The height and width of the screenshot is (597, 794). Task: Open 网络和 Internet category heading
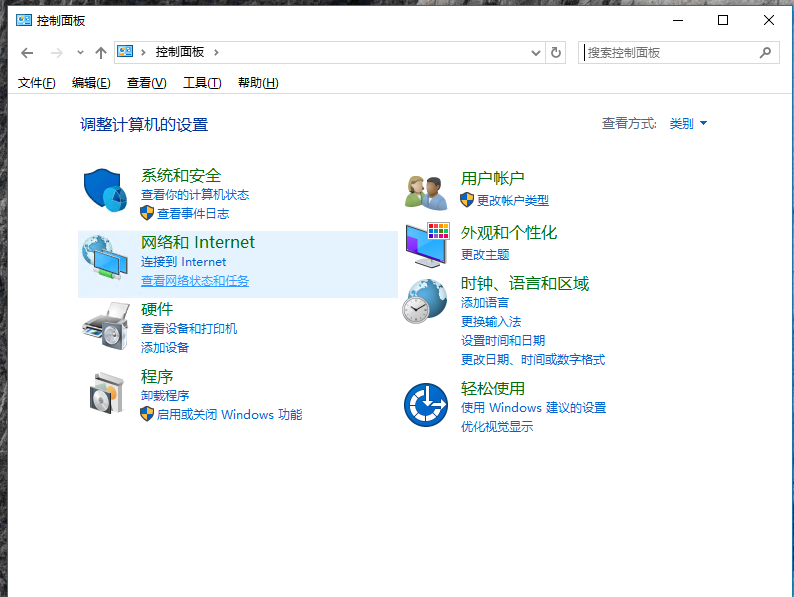[197, 243]
